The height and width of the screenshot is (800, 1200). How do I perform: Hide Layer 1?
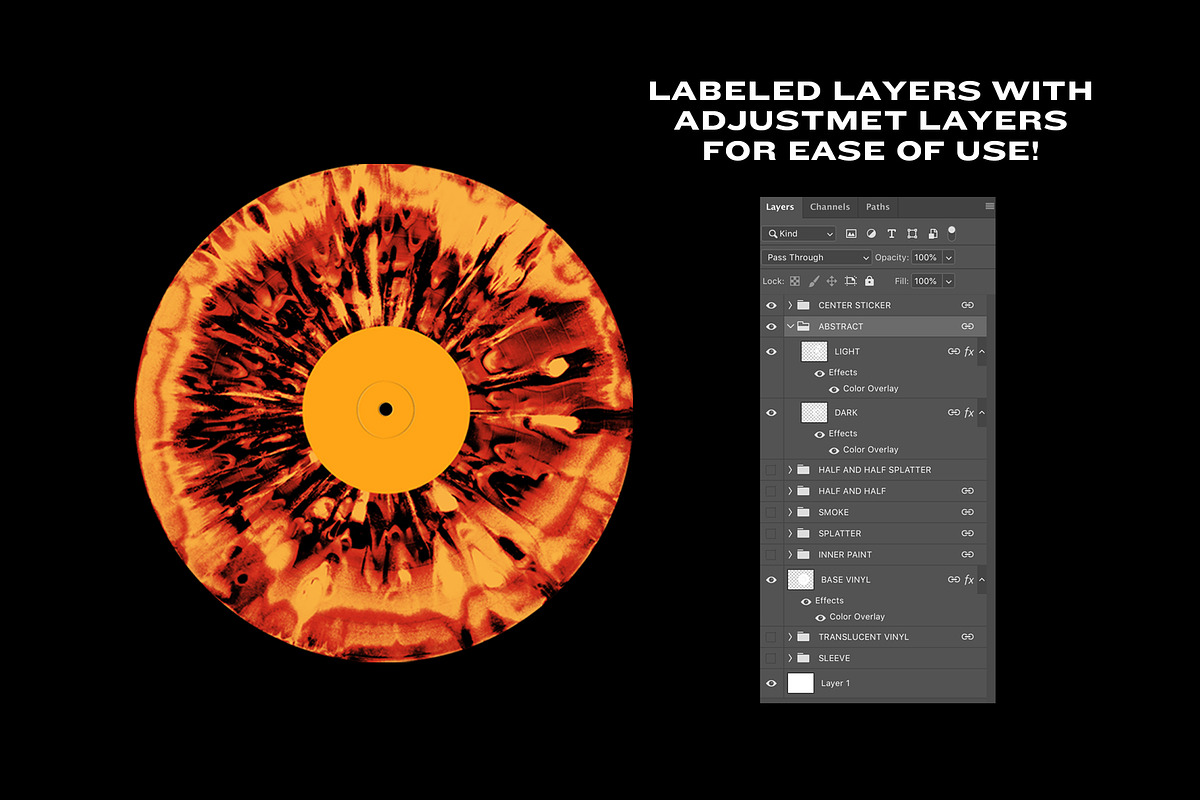pos(771,684)
